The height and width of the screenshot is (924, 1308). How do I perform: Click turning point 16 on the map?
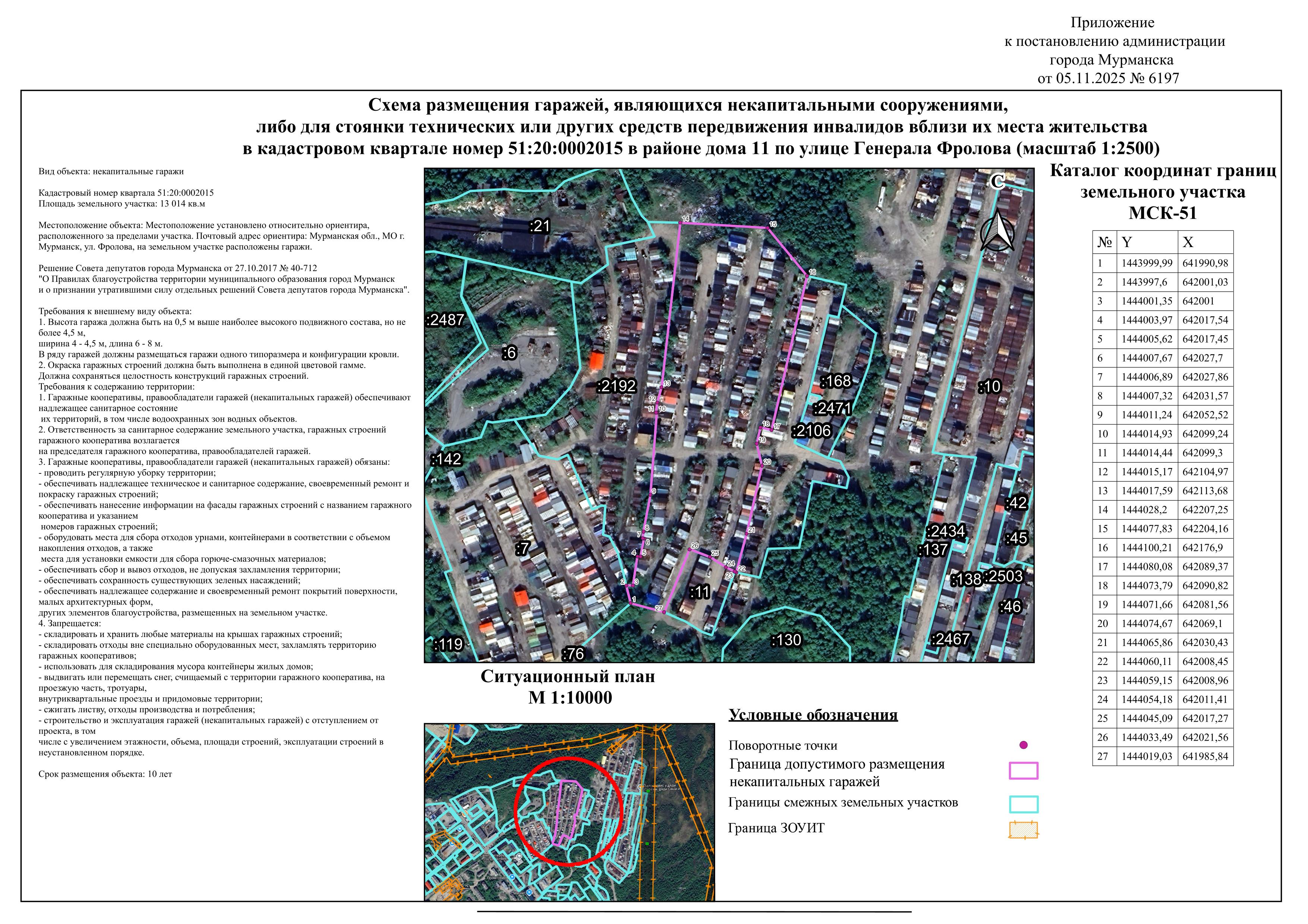[807, 276]
